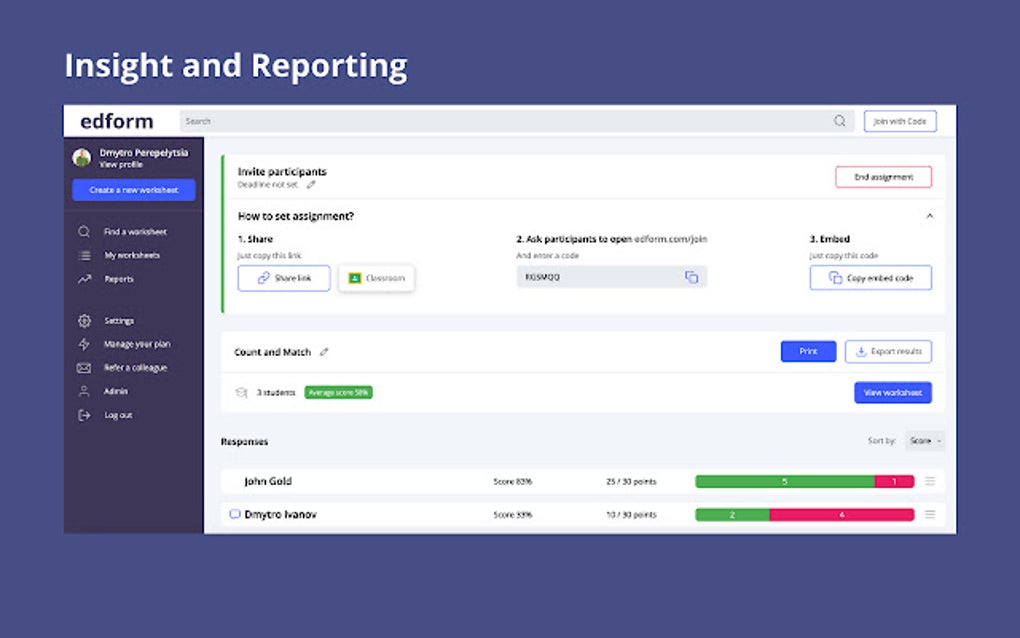Open edform.com/join link
The width and height of the screenshot is (1020, 638).
coord(671,239)
